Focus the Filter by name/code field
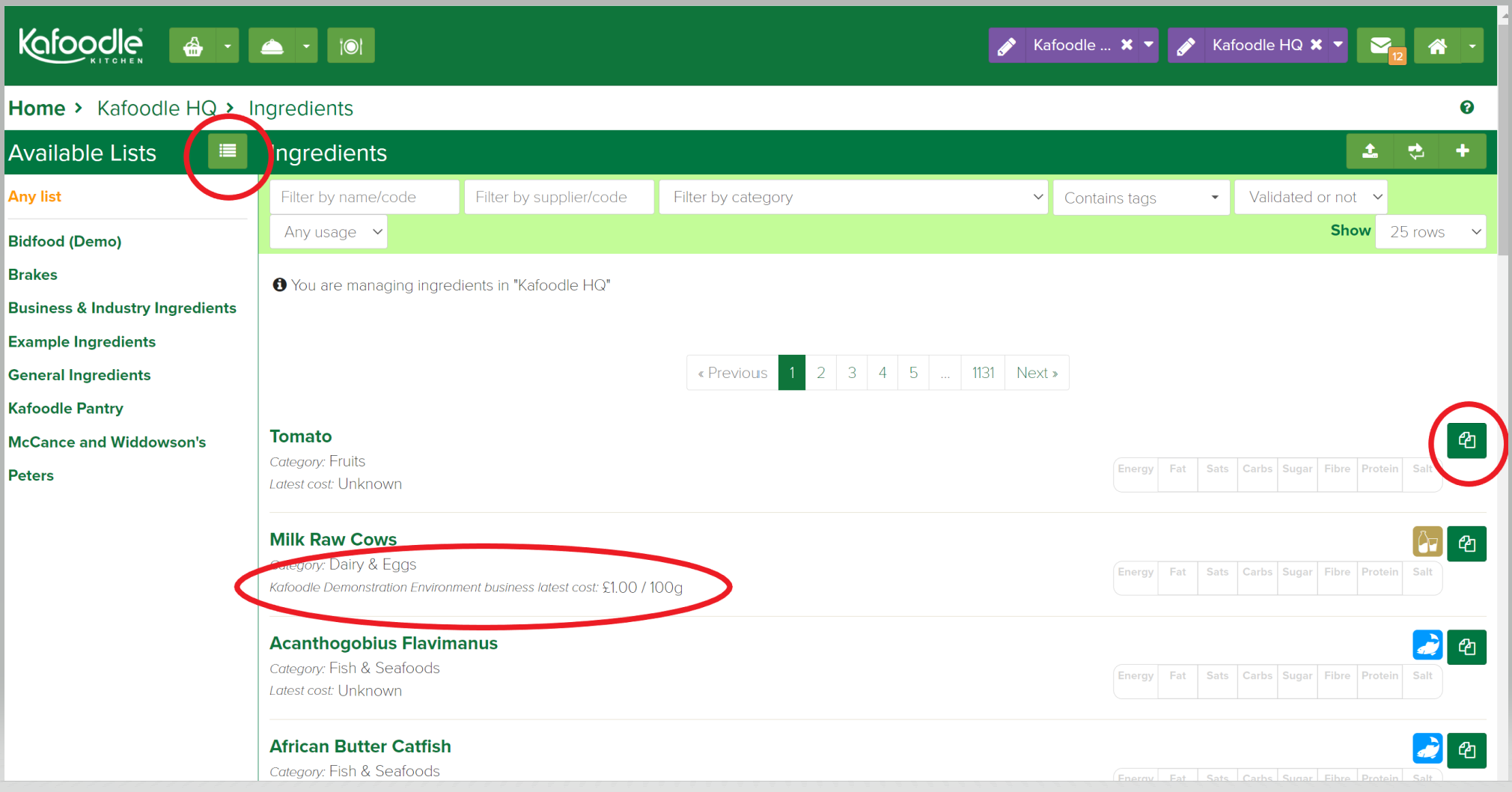 (365, 197)
